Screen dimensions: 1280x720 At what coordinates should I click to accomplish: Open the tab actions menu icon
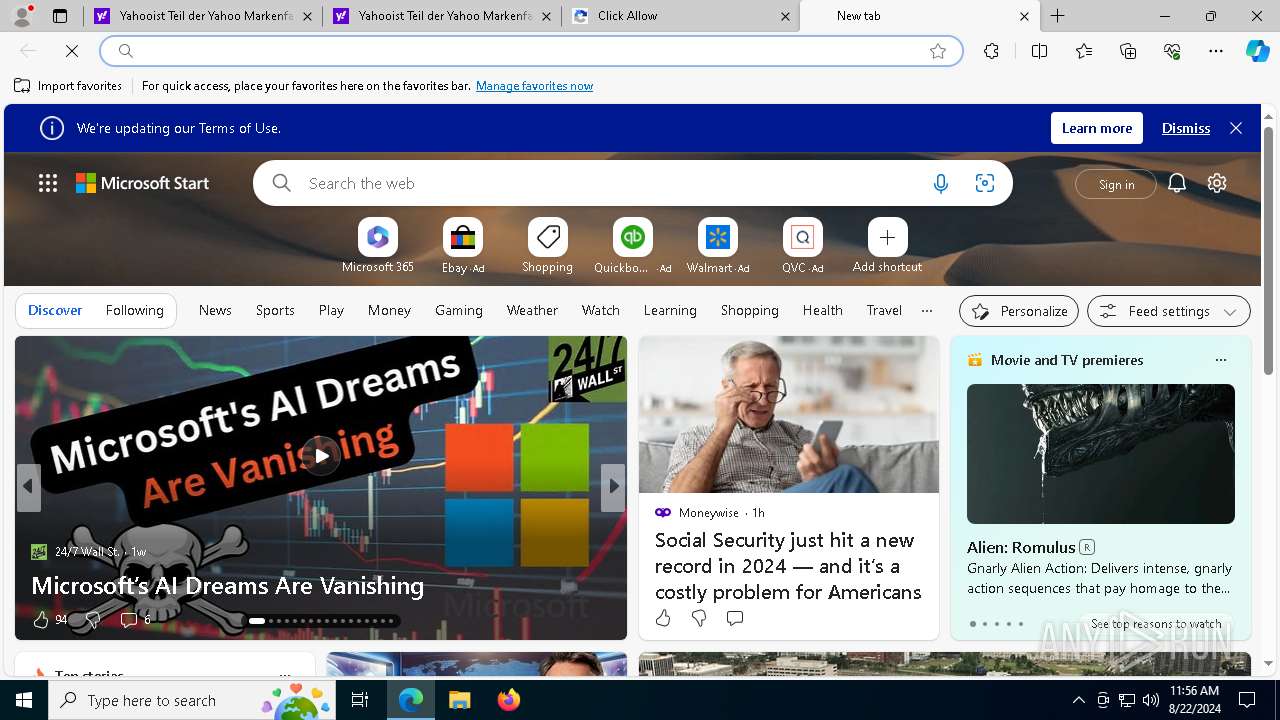(x=60, y=16)
